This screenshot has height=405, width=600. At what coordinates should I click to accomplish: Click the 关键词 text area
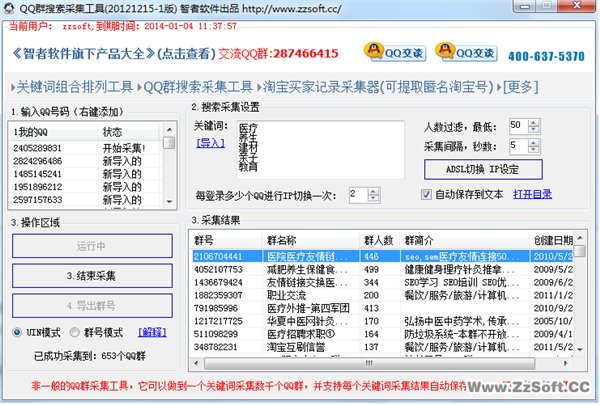pyautogui.click(x=320, y=150)
